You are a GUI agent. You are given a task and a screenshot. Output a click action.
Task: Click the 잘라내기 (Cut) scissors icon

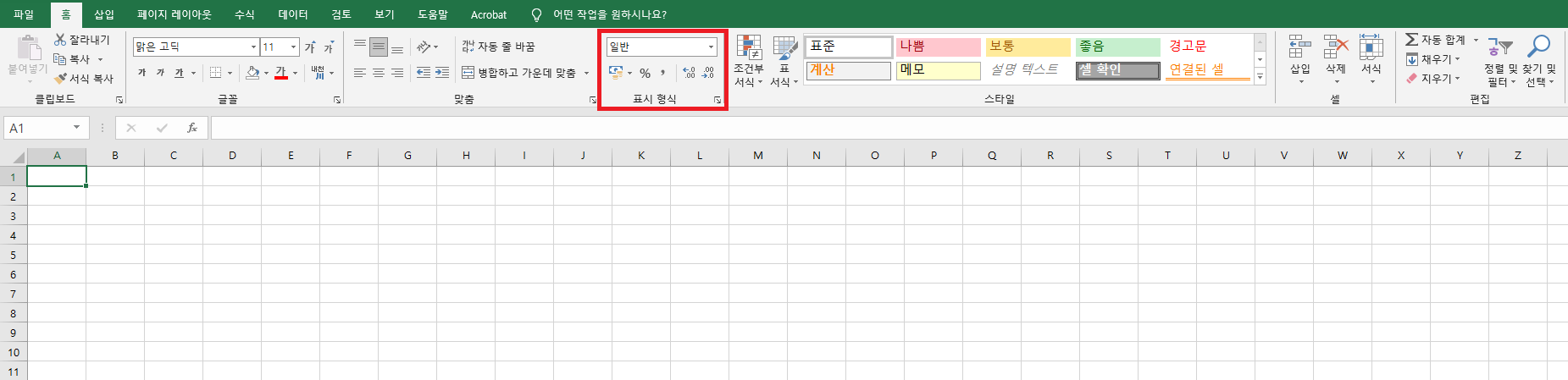[60, 40]
